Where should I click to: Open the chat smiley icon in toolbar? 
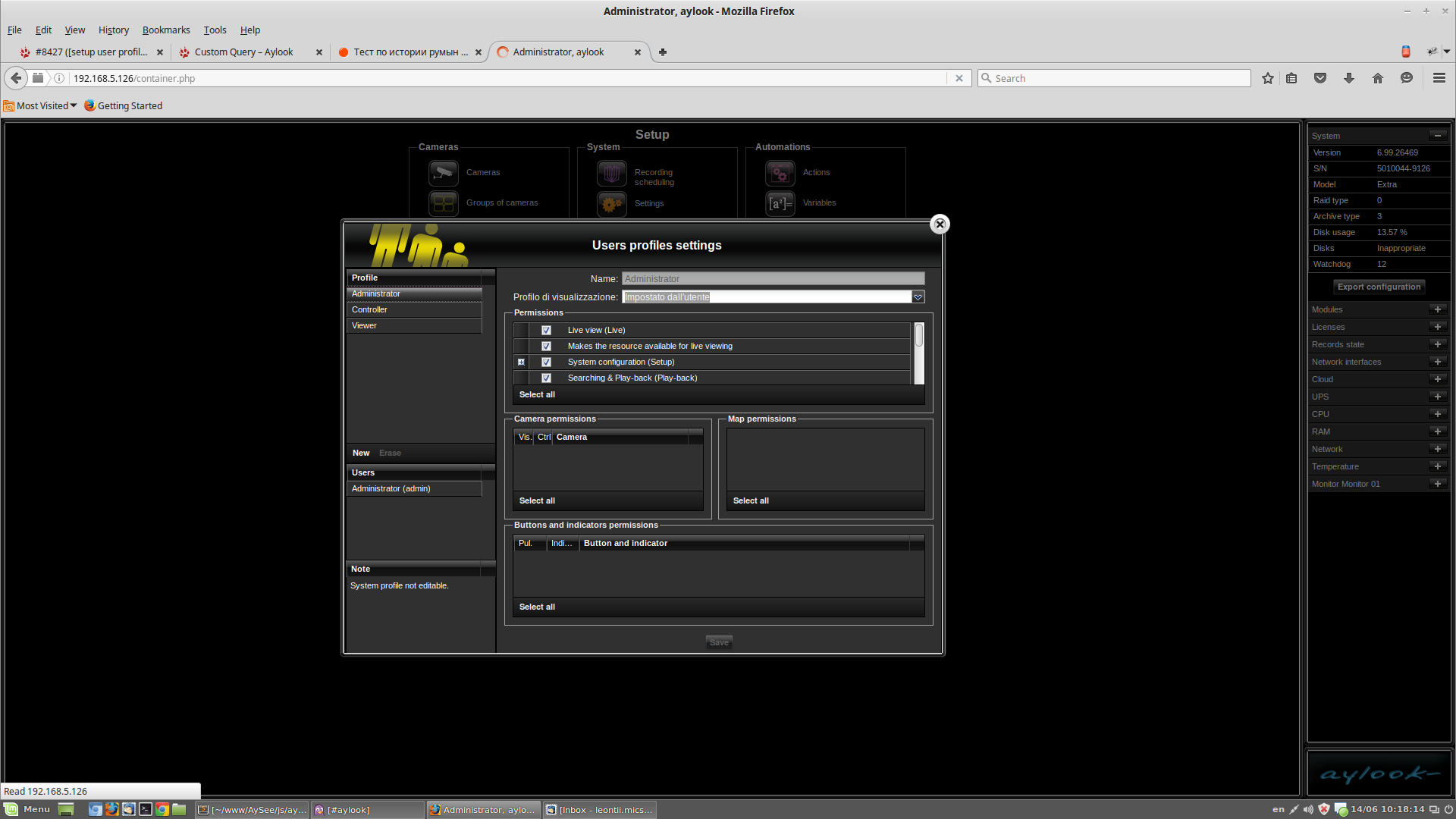tap(1407, 78)
